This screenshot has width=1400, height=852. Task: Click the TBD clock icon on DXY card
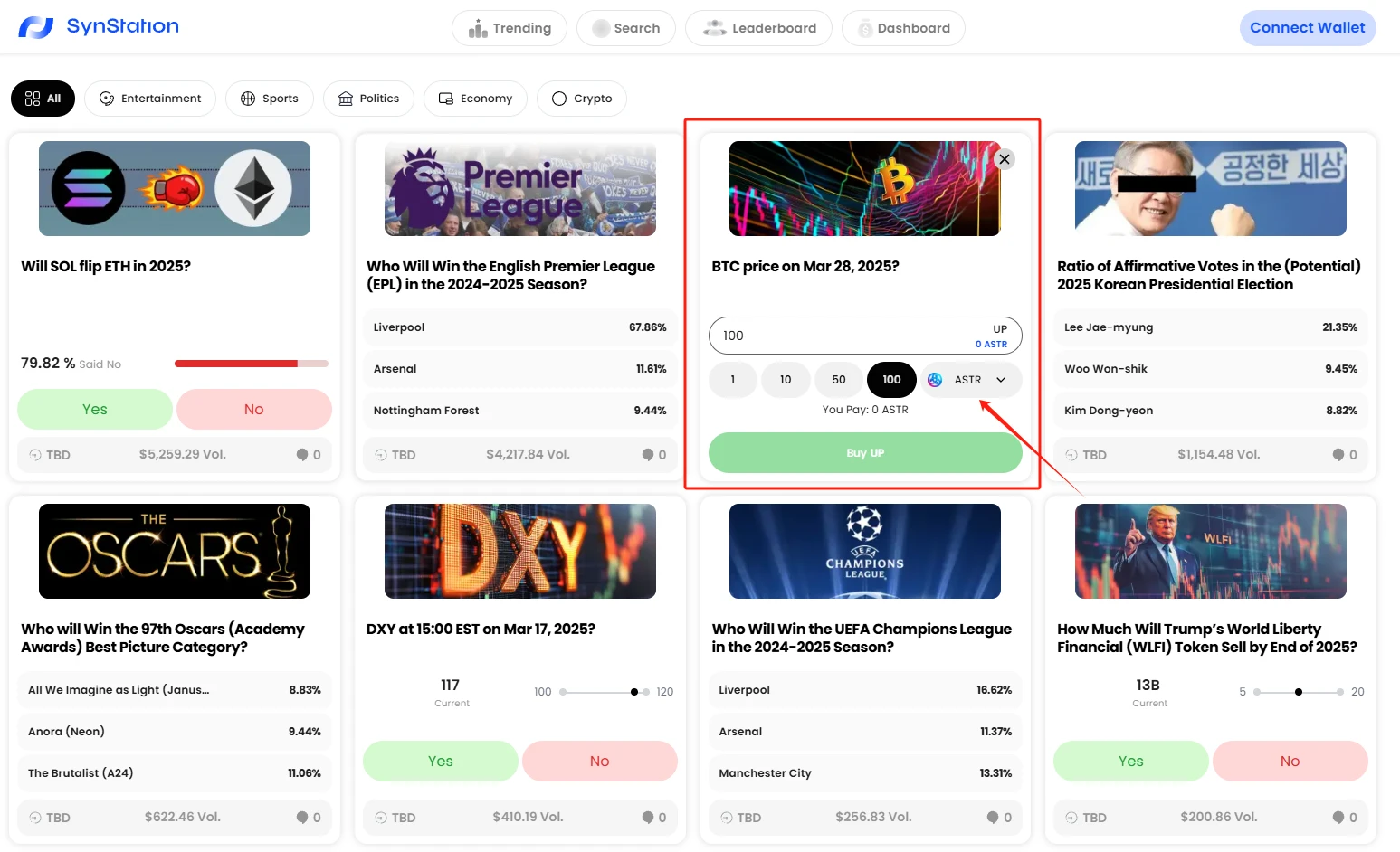pyautogui.click(x=381, y=818)
